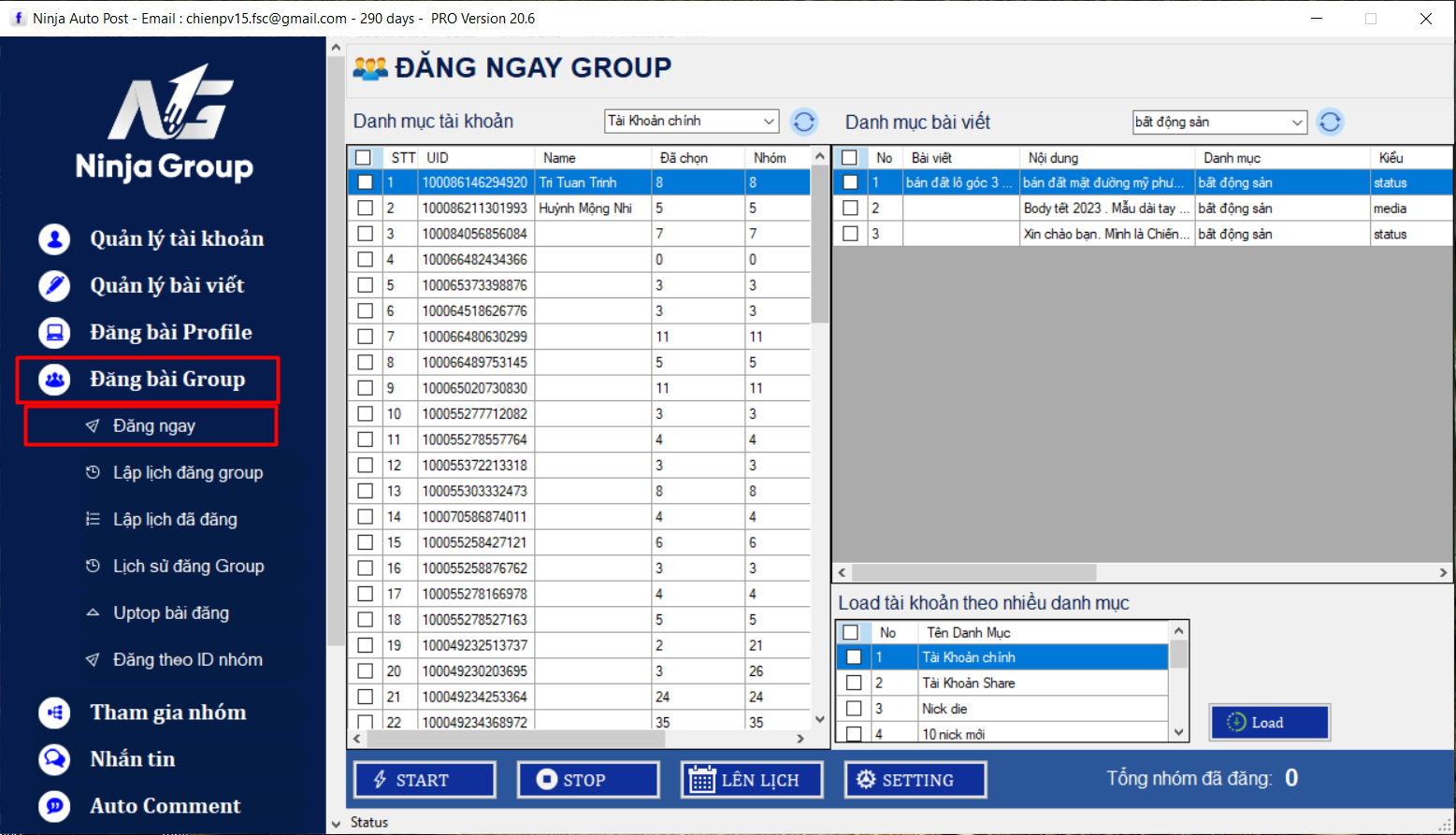Tick the Nick die category checkbox
The width and height of the screenshot is (1456, 835).
pos(854,709)
